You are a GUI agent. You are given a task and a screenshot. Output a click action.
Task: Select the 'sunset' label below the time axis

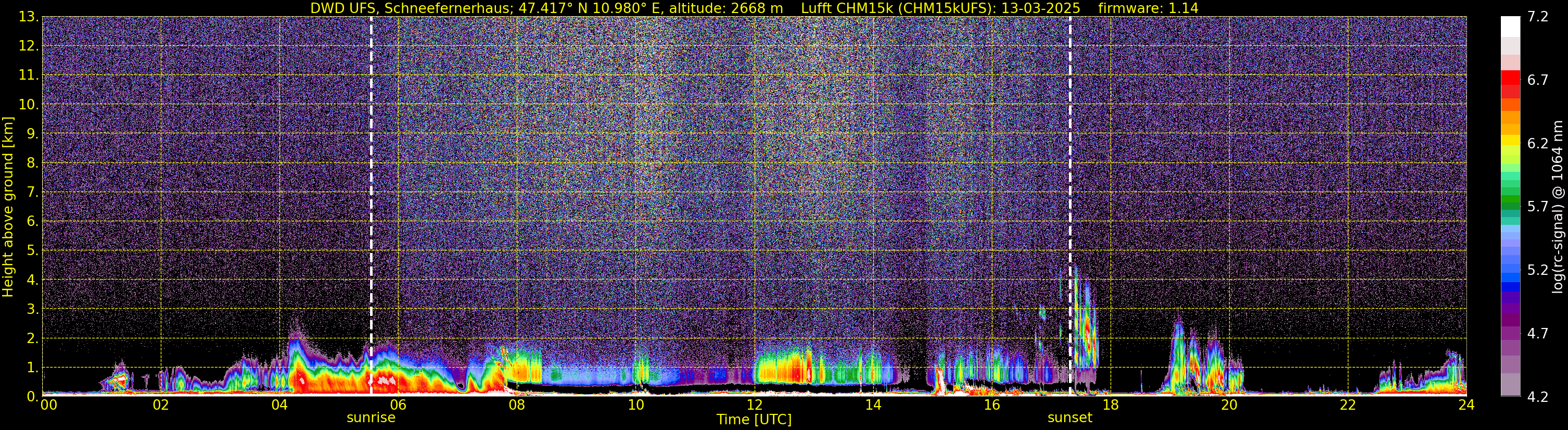1070,418
